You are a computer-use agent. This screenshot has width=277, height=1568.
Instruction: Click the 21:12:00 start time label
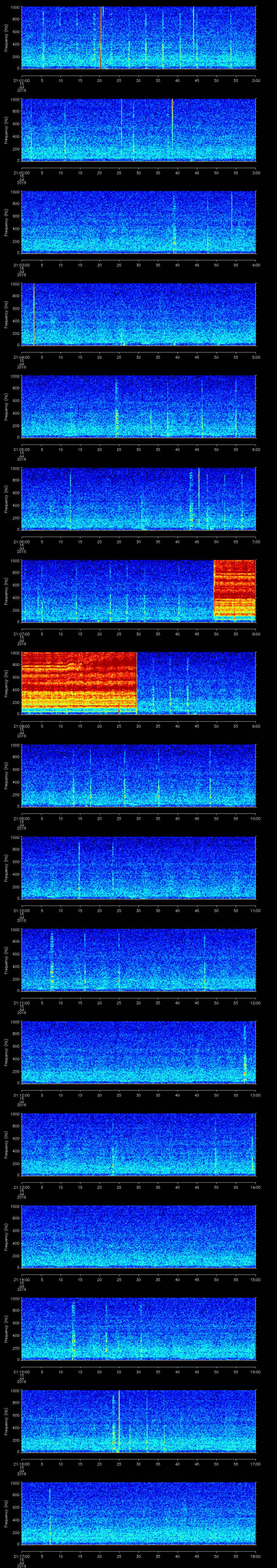[x=21, y=1095]
